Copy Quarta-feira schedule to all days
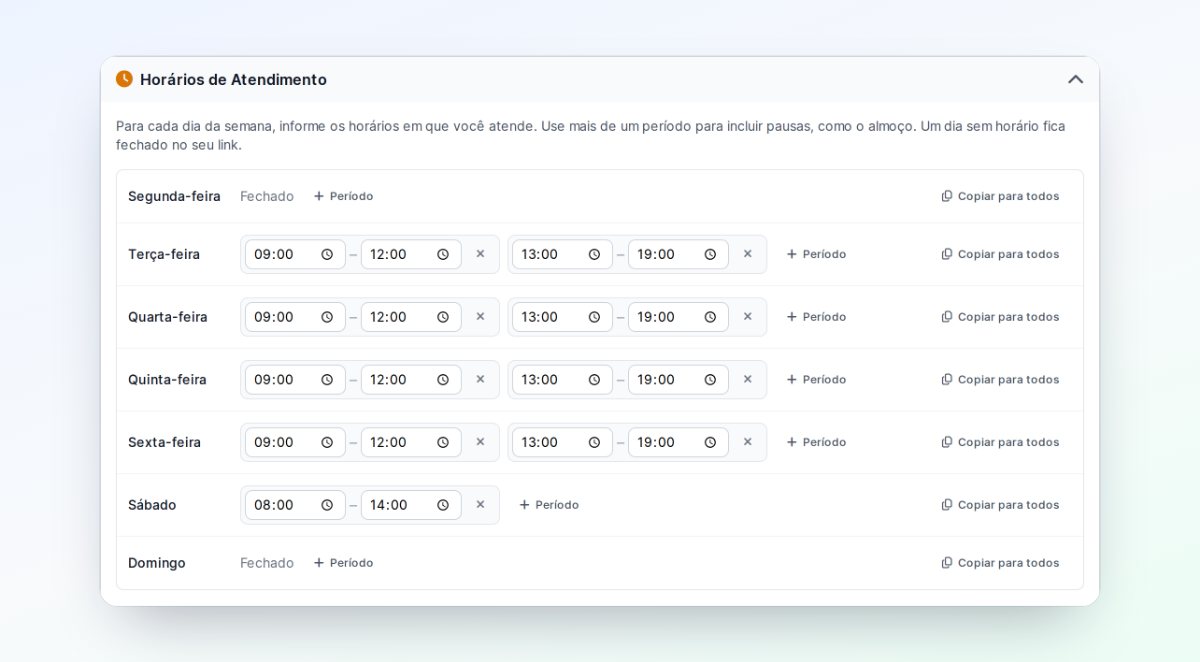This screenshot has height=662, width=1200. pos(1000,317)
